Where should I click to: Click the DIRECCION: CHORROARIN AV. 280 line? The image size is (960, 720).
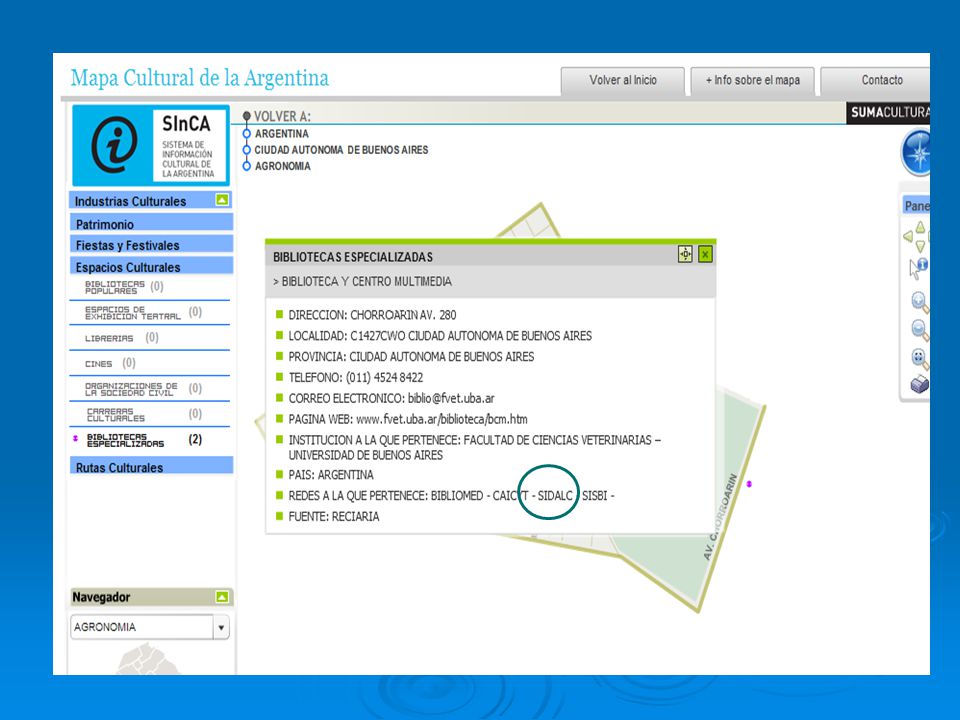click(372, 315)
